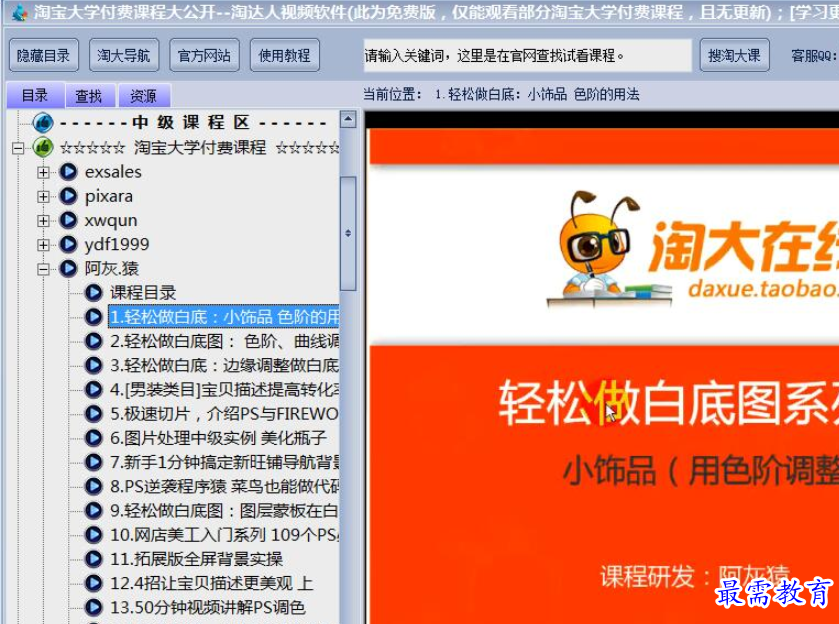This screenshot has height=624, width=839.
Task: Click play icon next to exsales
Action: pos(68,172)
